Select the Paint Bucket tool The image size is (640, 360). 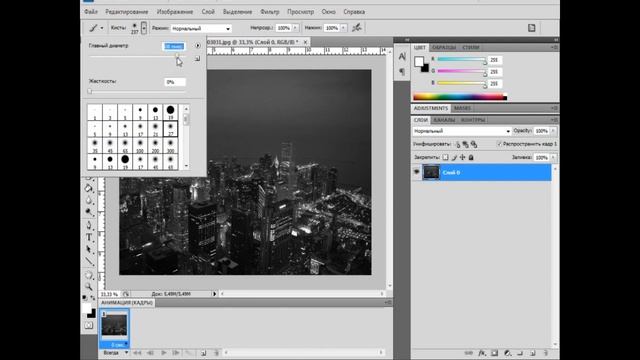pos(89,188)
